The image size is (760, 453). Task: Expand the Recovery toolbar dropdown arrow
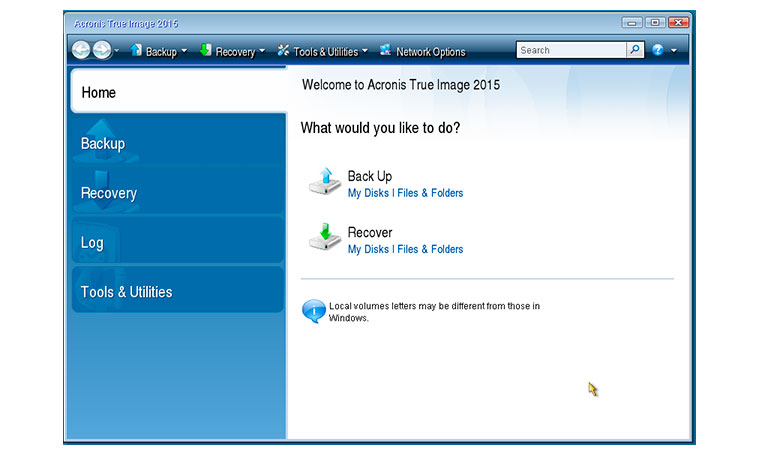coord(262,50)
